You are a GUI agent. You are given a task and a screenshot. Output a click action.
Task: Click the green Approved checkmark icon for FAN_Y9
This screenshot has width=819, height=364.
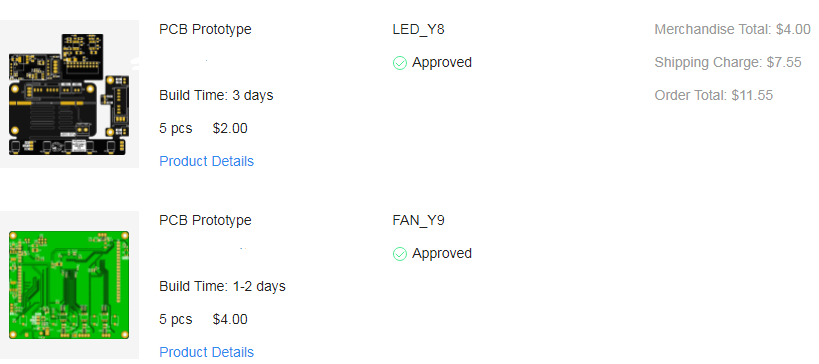400,254
